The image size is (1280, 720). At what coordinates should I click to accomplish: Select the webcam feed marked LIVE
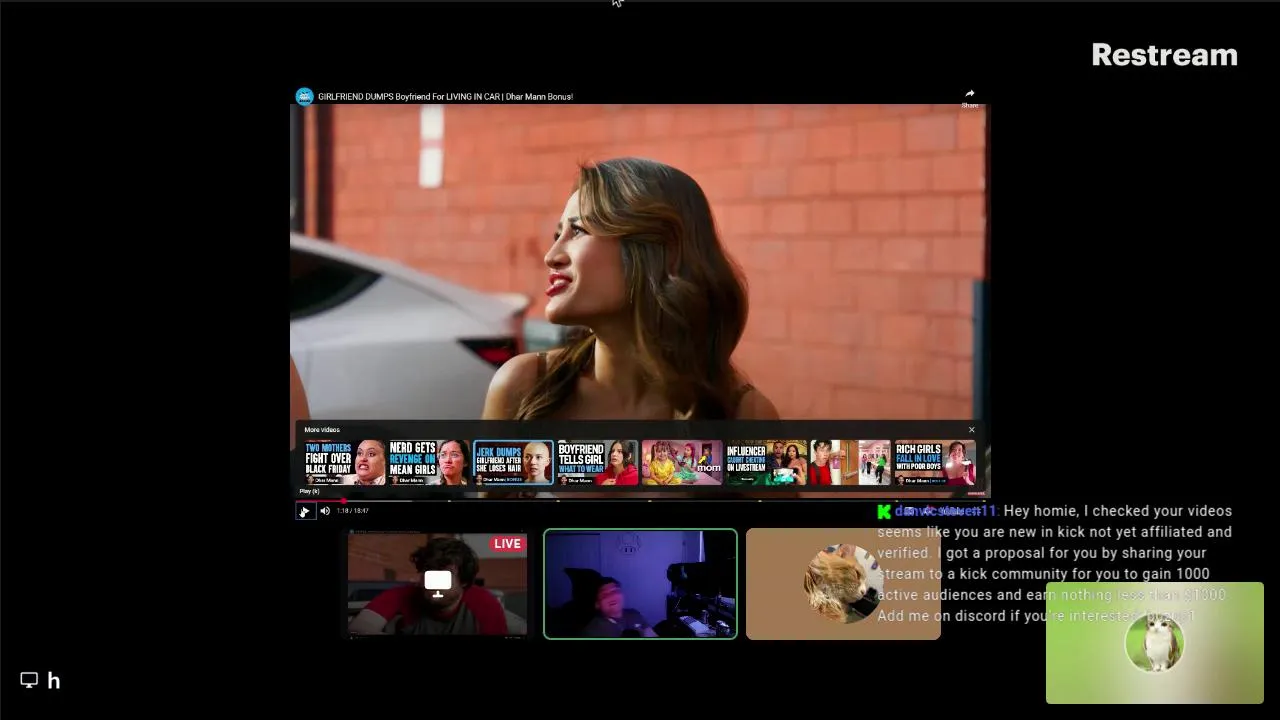(437, 584)
